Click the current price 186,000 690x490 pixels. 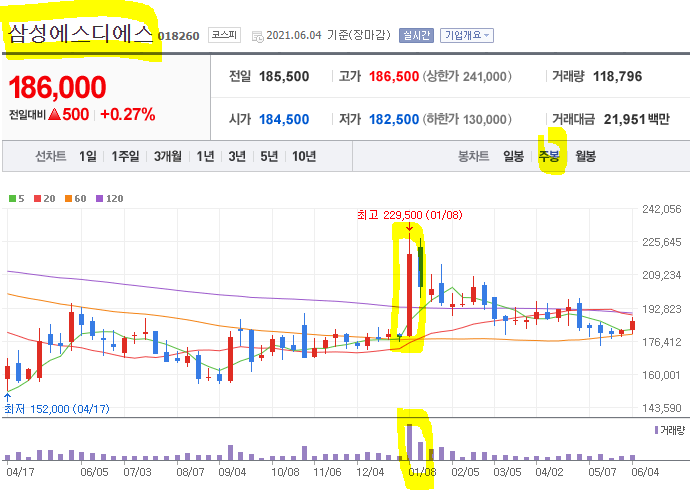coord(58,87)
